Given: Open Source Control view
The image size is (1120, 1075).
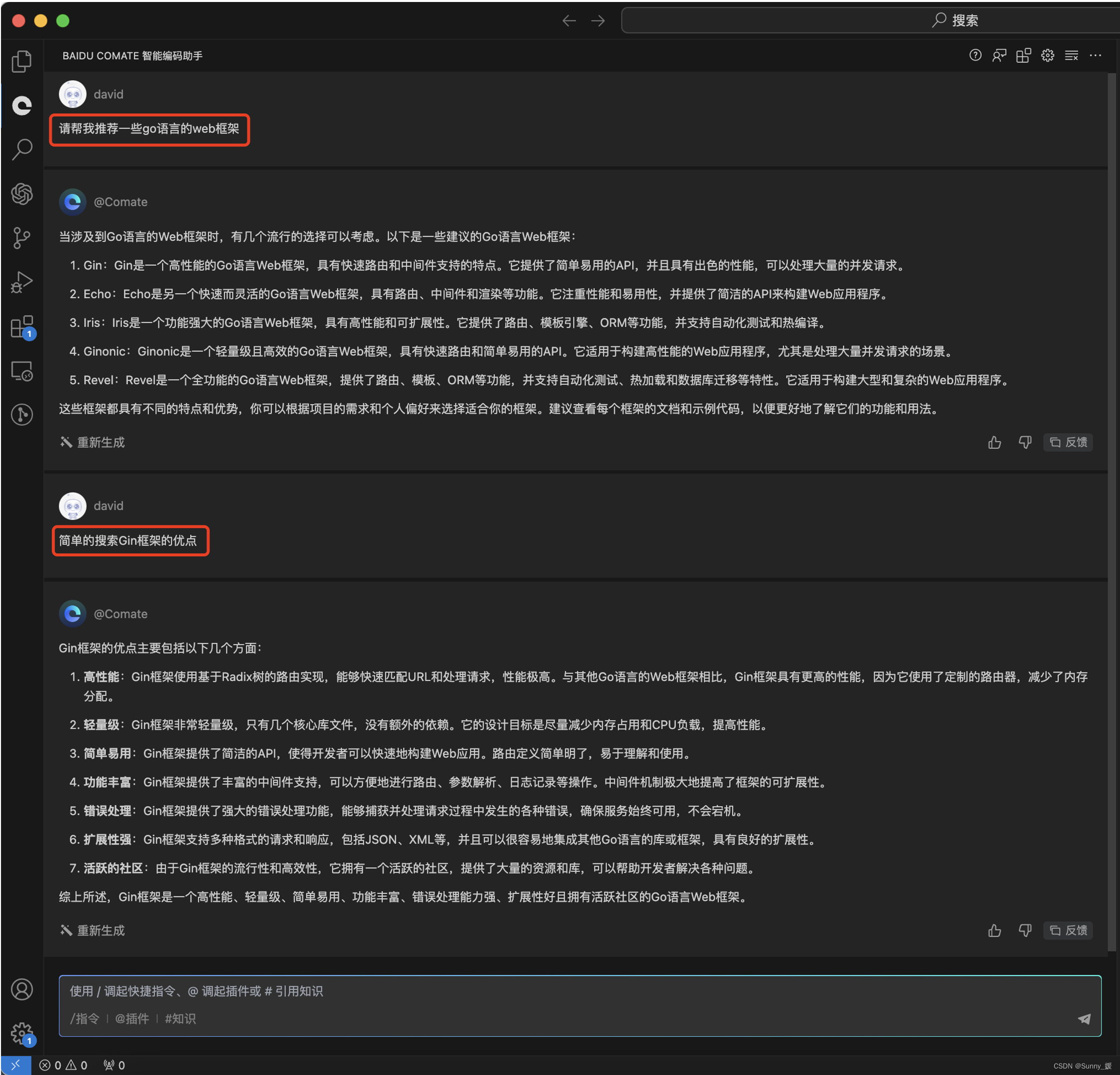Looking at the screenshot, I should click(22, 237).
